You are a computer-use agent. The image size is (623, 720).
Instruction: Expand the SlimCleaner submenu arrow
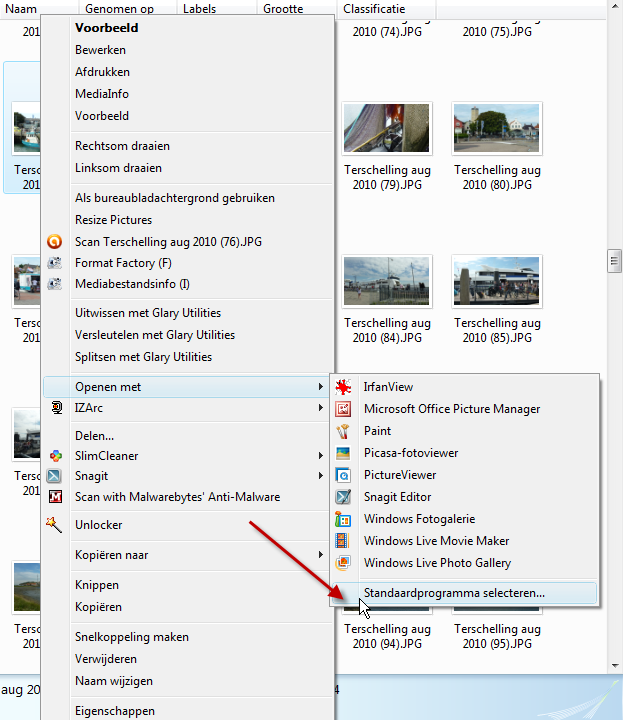click(x=320, y=456)
